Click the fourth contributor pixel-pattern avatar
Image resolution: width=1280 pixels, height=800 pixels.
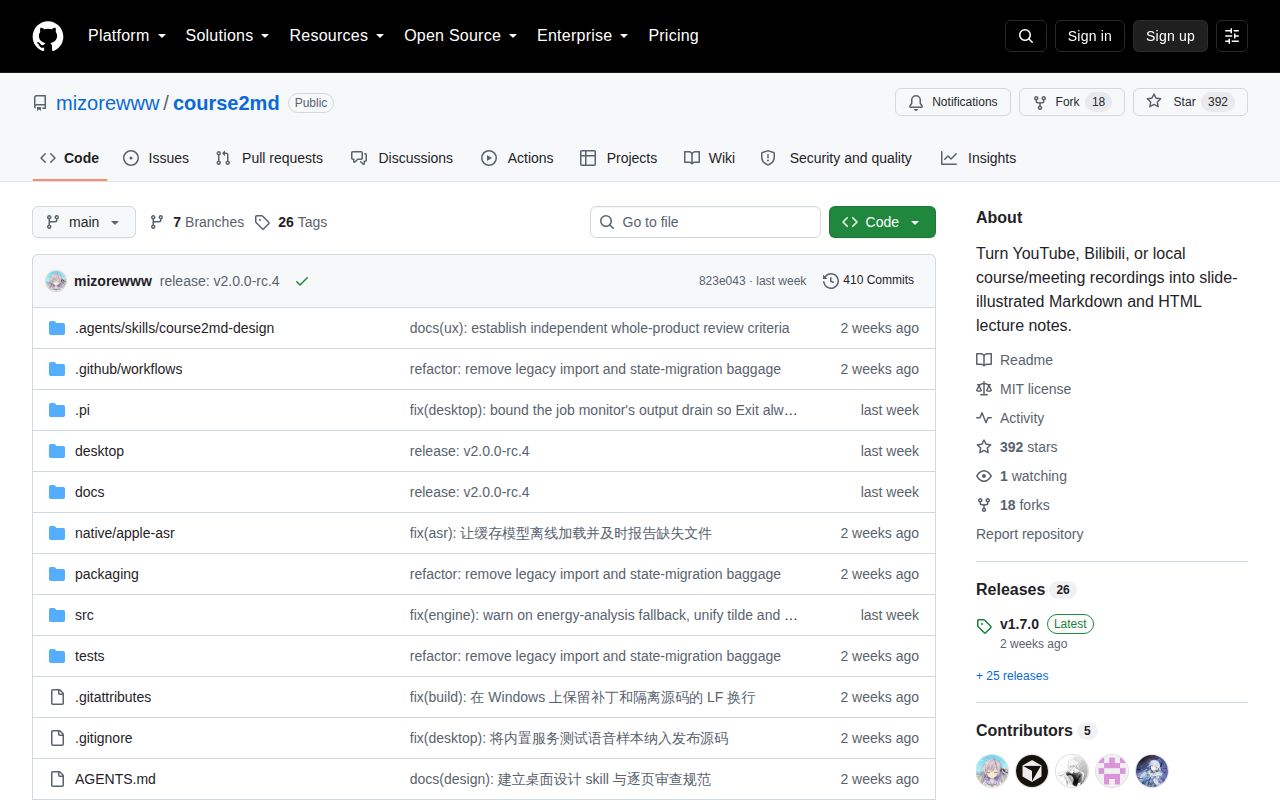(1112, 771)
